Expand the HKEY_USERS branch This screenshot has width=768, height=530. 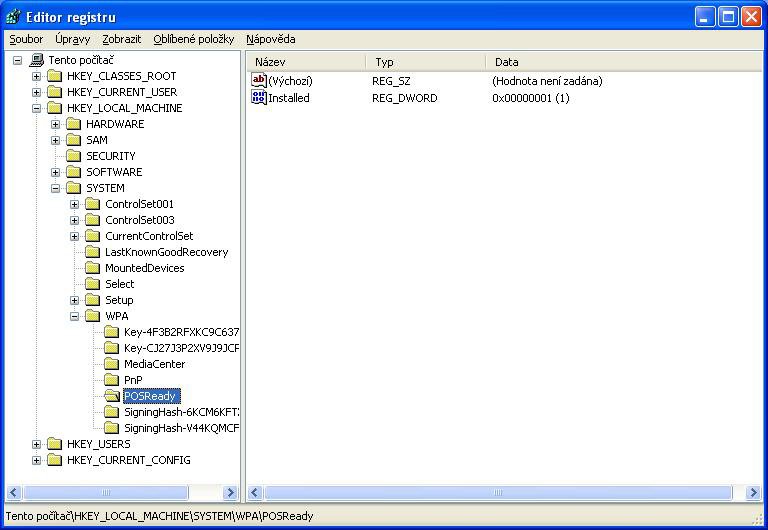36,444
